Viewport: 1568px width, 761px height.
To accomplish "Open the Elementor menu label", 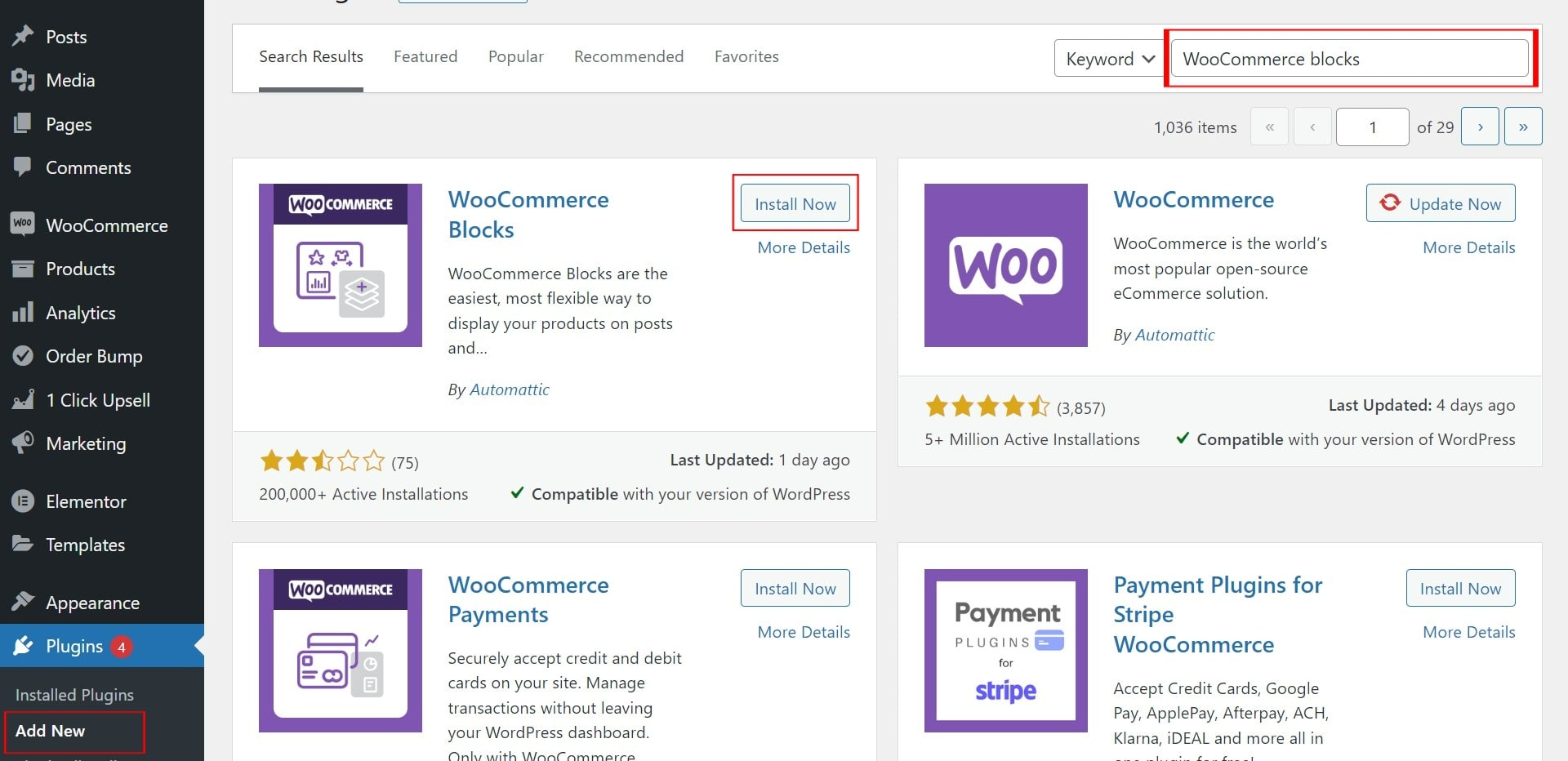I will (86, 501).
